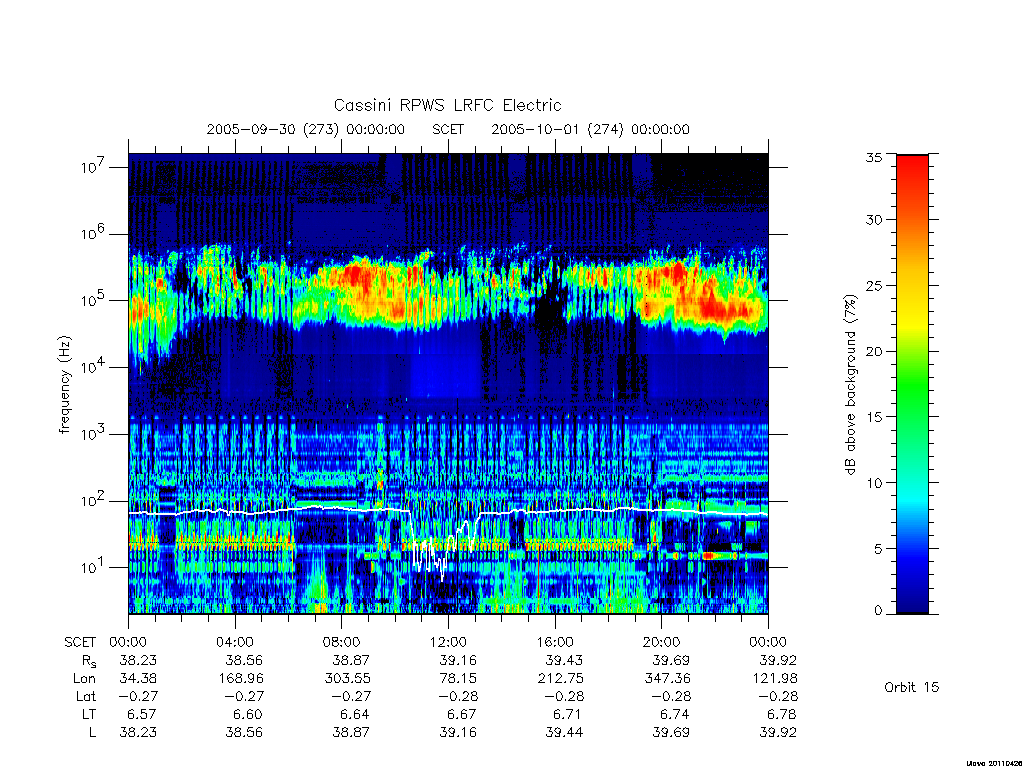Click the '20:00' time tick label
The image size is (1024, 768).
tap(662, 643)
